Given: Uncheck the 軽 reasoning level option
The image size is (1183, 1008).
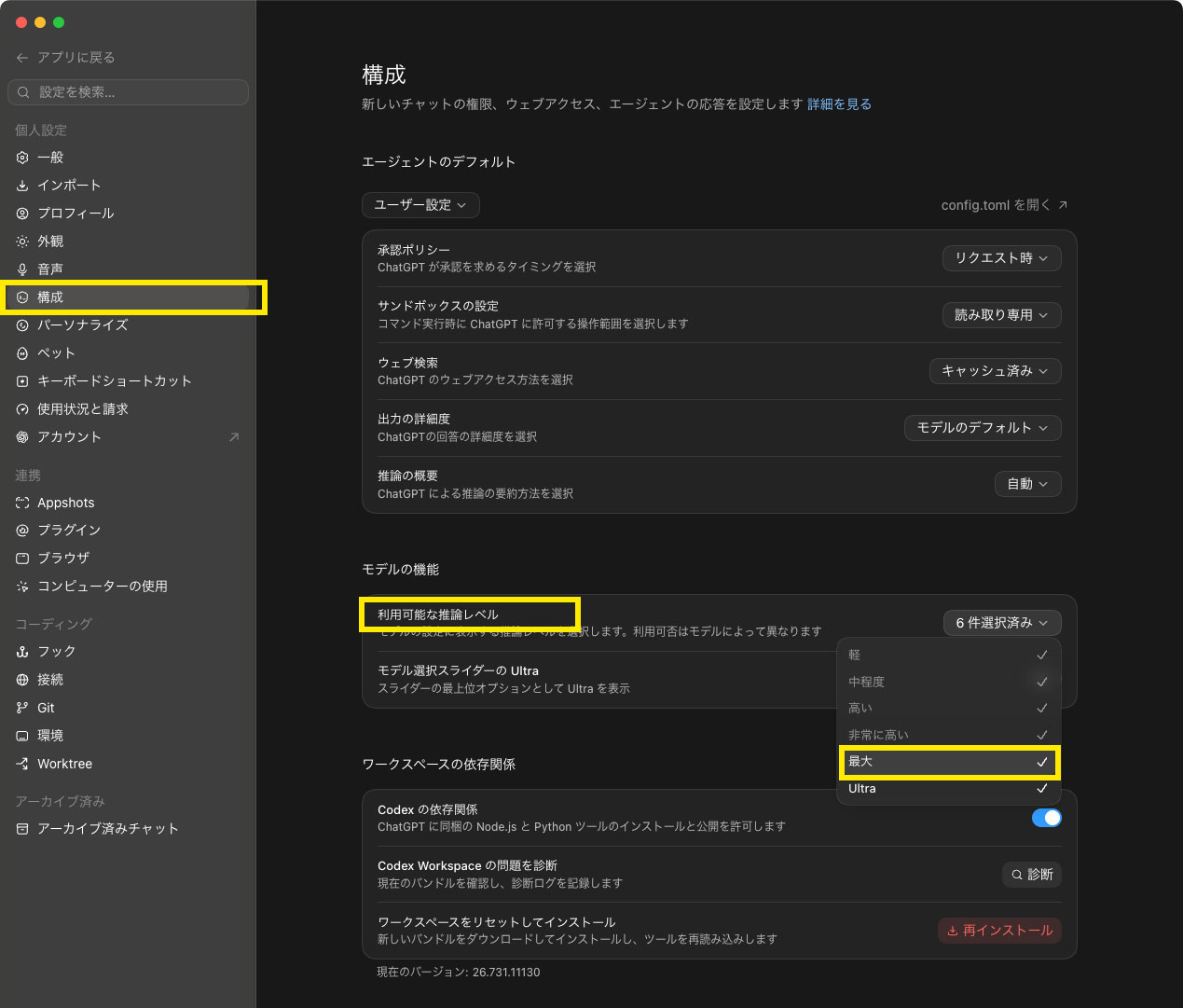Looking at the screenshot, I should tap(949, 655).
